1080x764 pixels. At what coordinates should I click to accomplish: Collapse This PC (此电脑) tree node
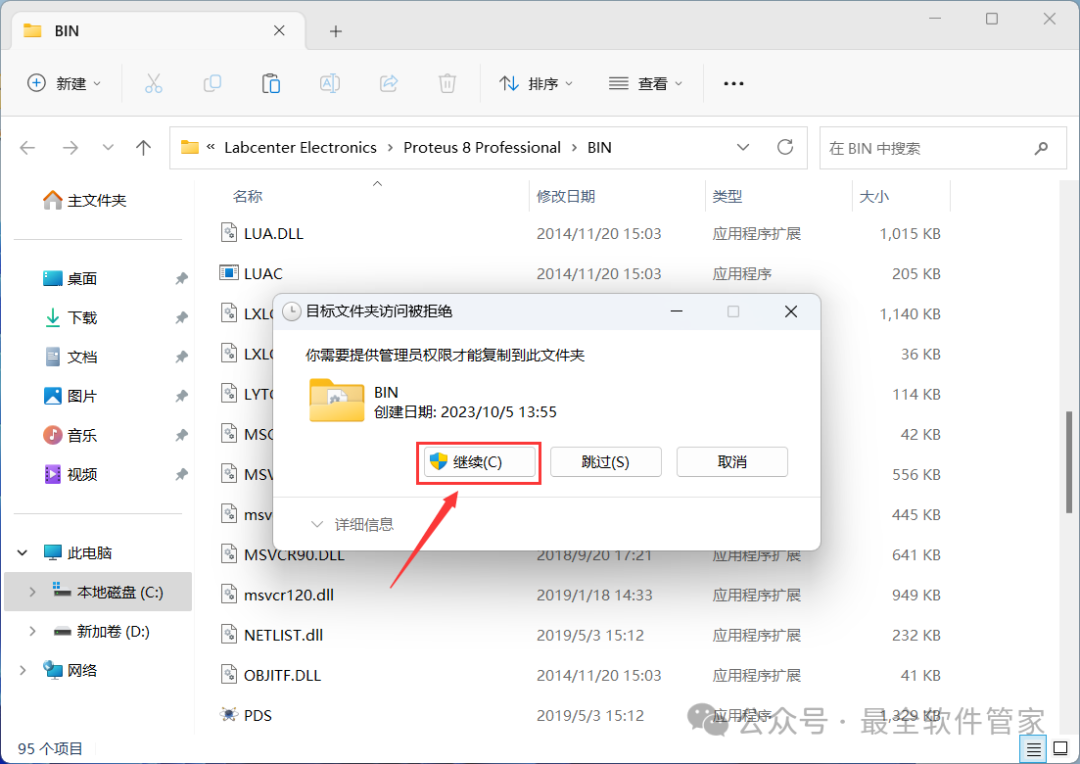[23, 553]
